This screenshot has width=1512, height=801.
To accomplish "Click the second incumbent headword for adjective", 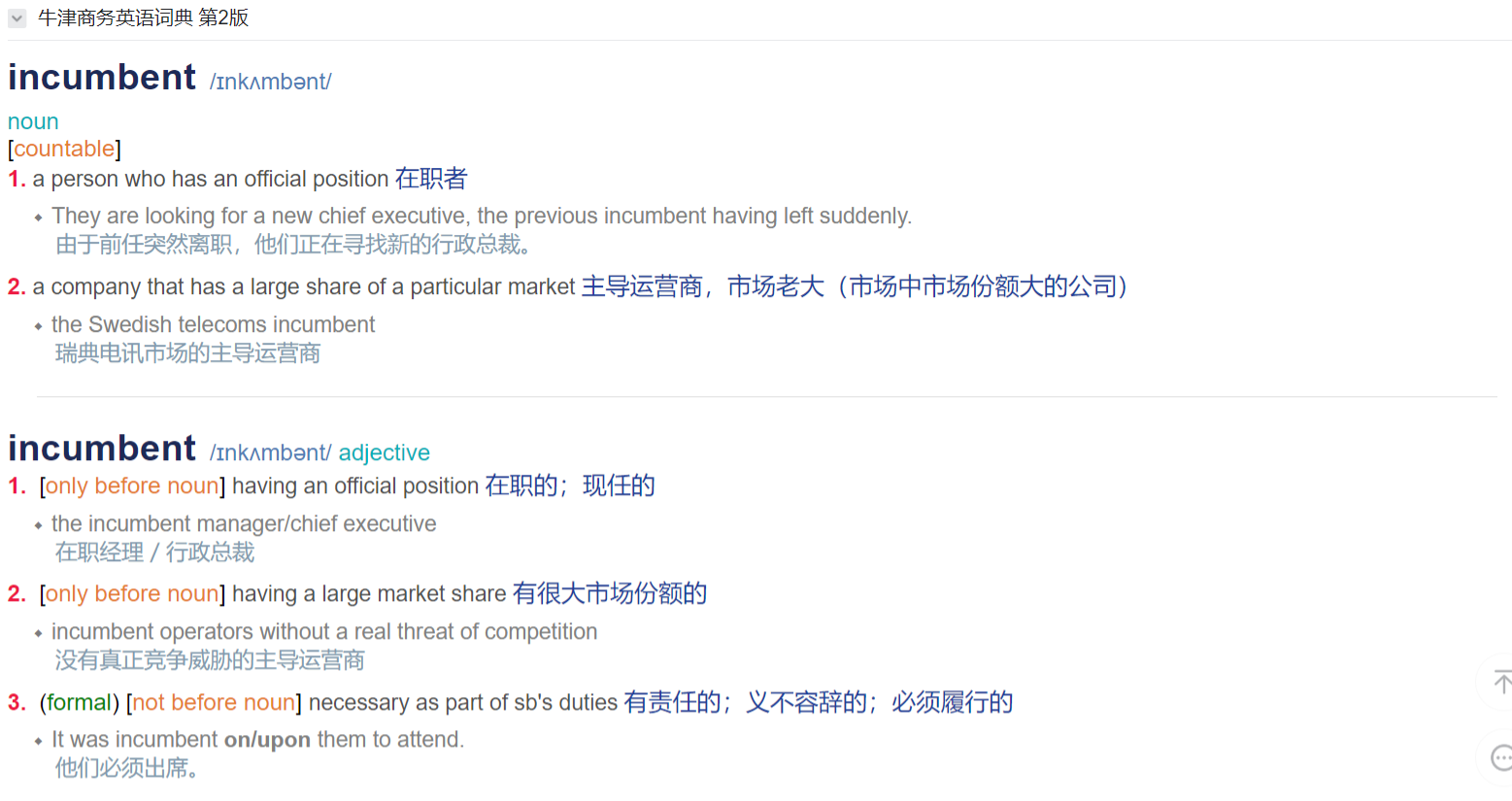I will coord(102,449).
